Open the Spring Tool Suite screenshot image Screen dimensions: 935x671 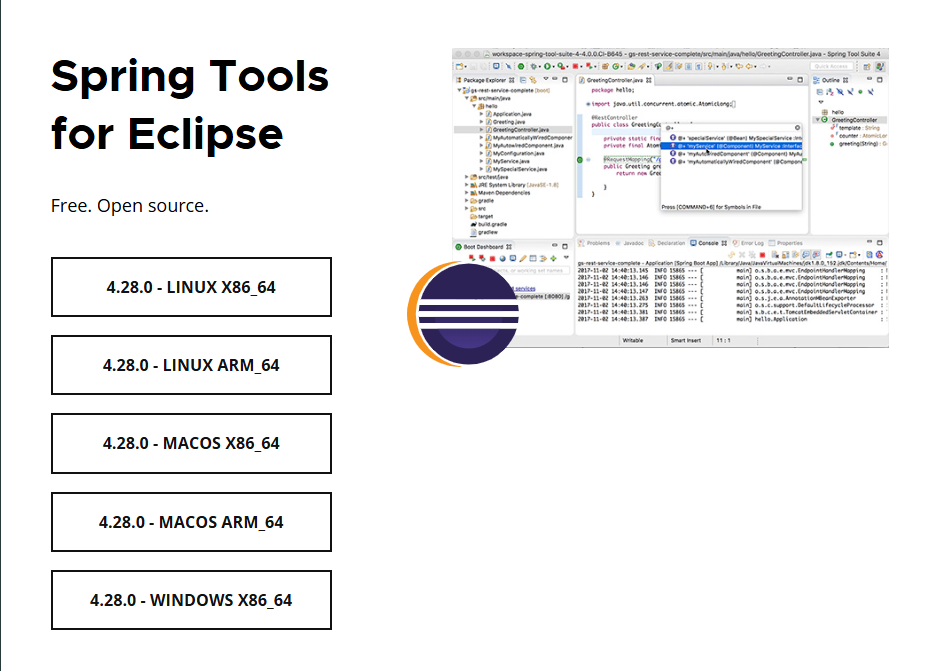(670, 197)
